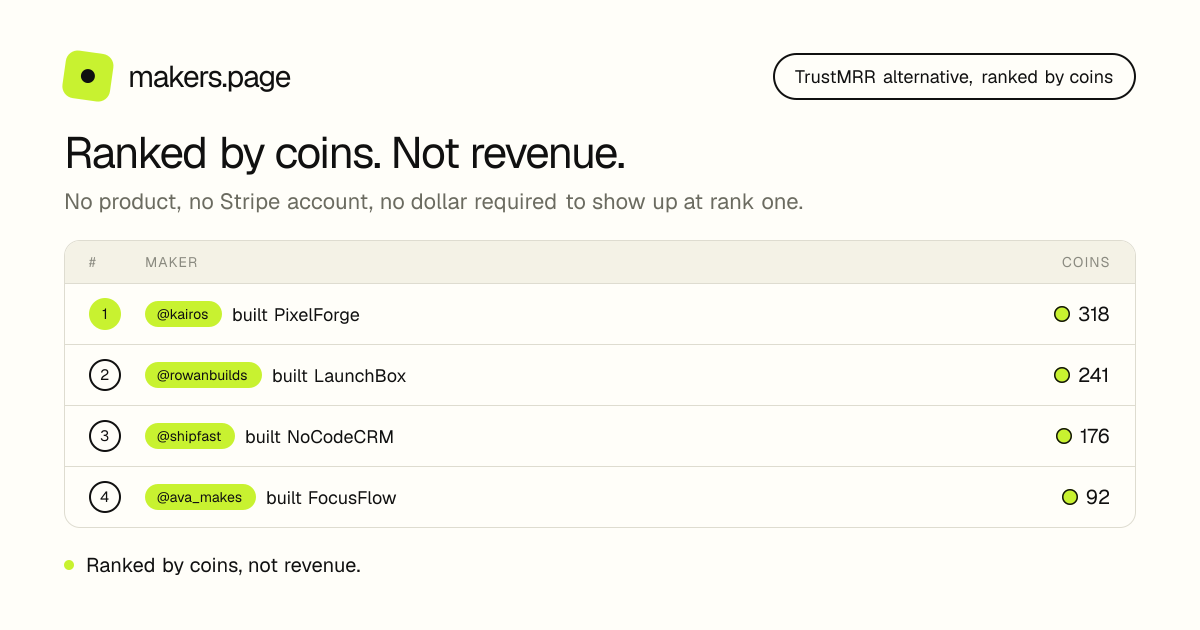Click the # column header
The image size is (1200, 630).
pyautogui.click(x=92, y=263)
